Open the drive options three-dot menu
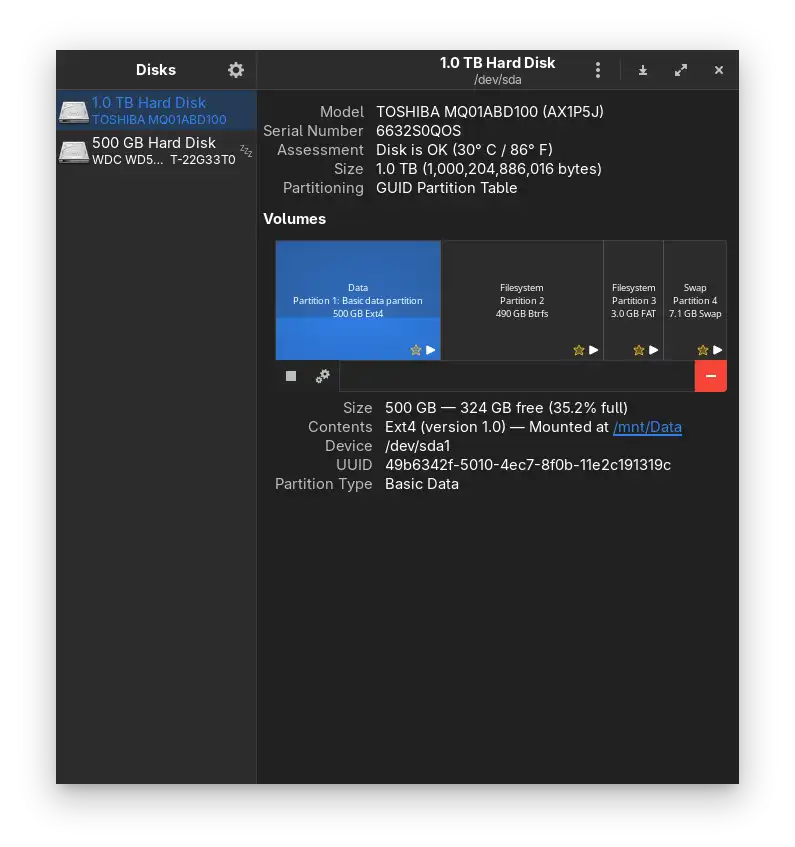The width and height of the screenshot is (795, 847). click(598, 70)
